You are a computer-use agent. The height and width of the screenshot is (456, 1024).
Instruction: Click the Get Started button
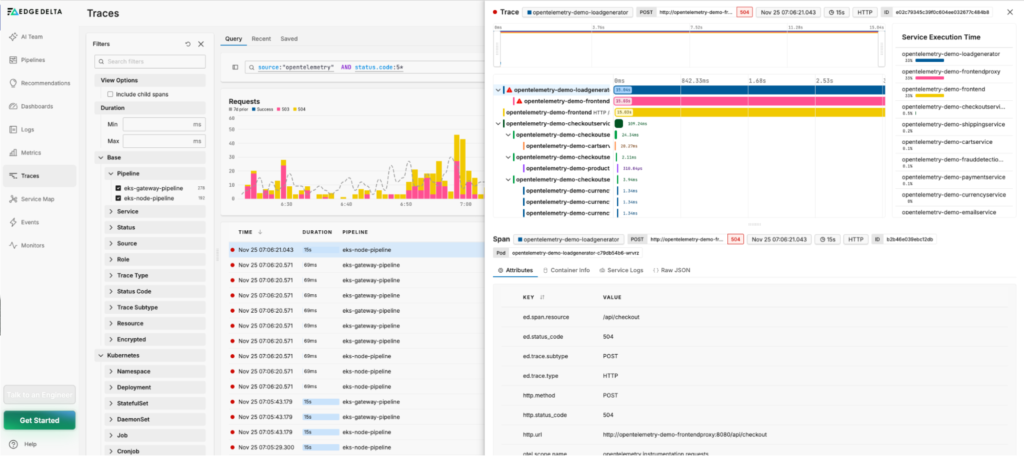(39, 420)
